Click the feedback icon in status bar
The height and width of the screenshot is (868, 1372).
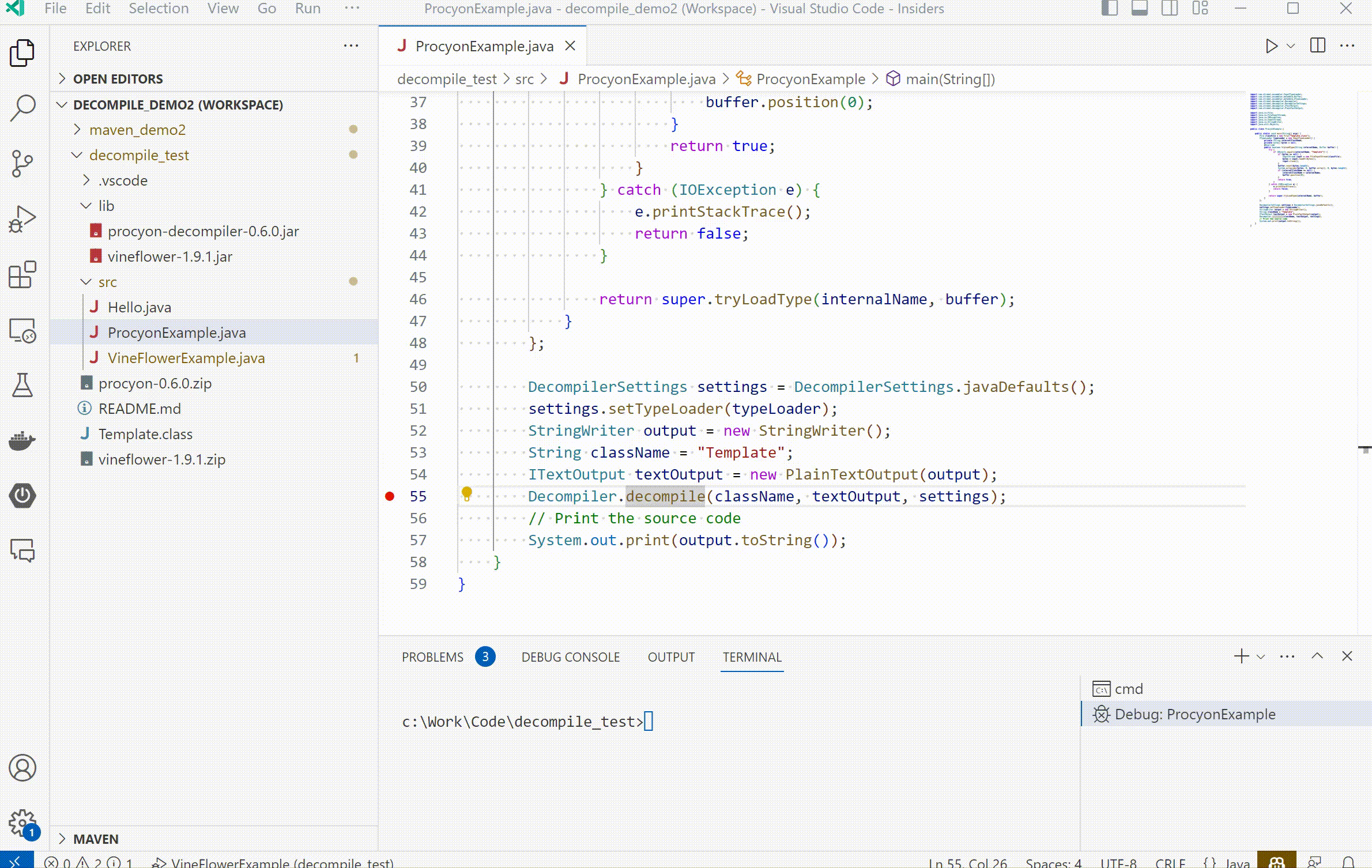(x=1314, y=862)
